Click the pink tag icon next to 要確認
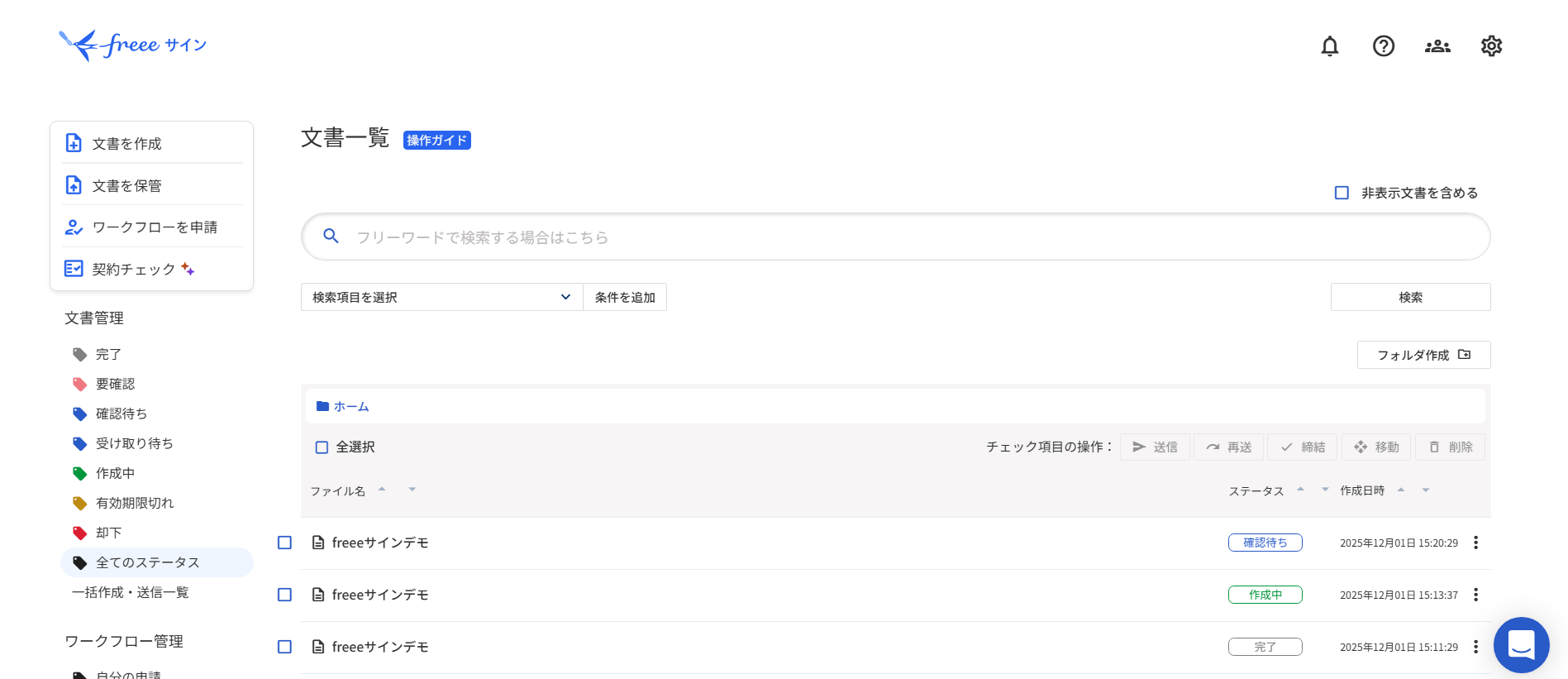The image size is (1568, 679). tap(80, 385)
